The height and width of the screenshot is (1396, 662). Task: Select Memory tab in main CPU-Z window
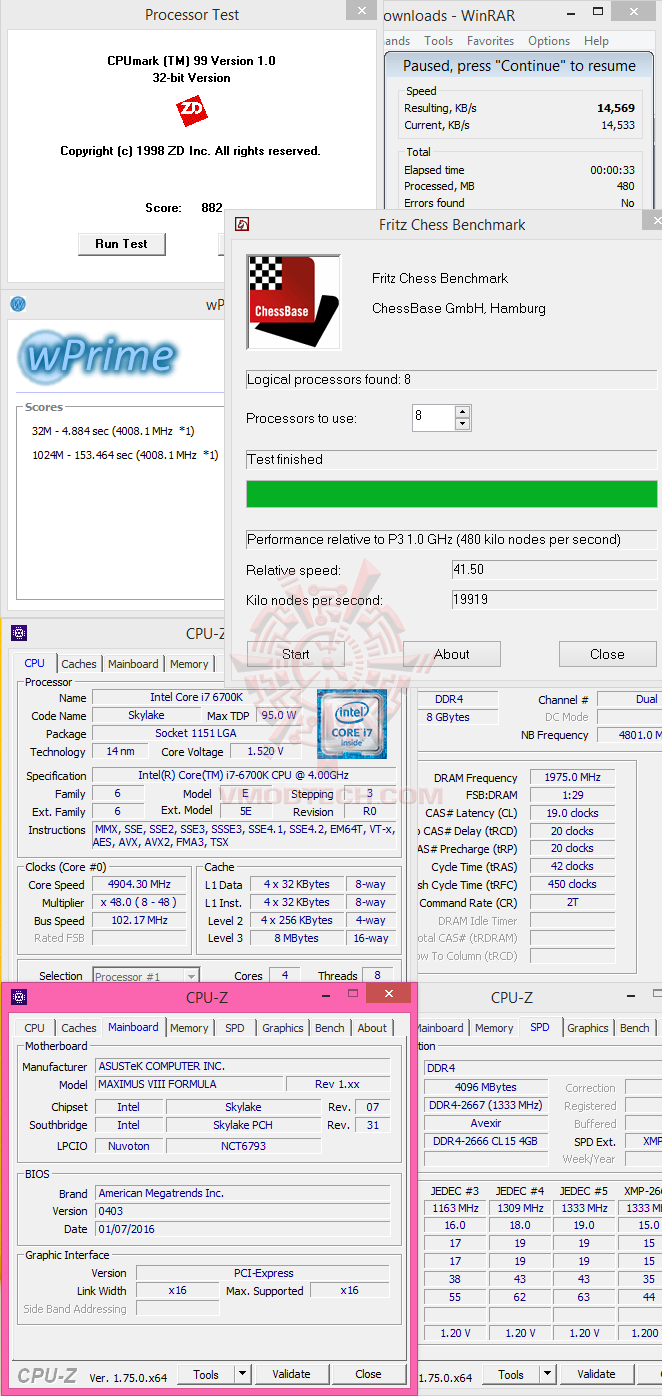[x=189, y=664]
